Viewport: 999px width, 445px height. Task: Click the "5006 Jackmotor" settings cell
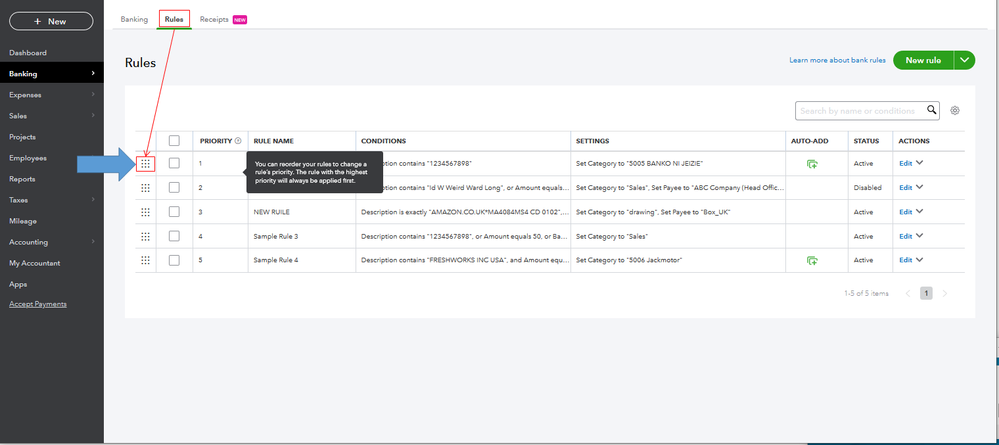point(629,261)
